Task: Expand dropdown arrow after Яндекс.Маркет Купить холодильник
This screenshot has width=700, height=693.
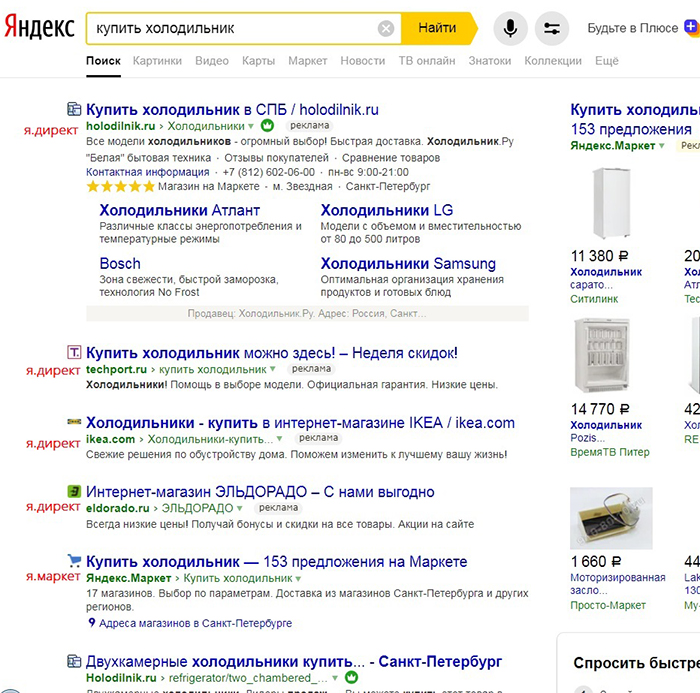Action: 298,578
